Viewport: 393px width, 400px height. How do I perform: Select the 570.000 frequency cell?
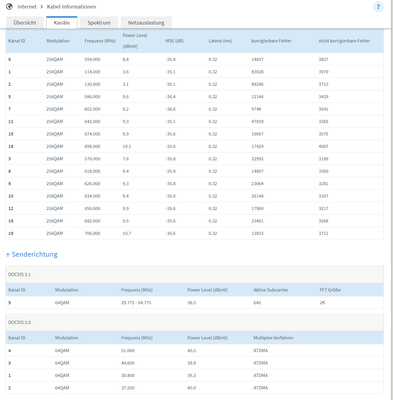92,159
